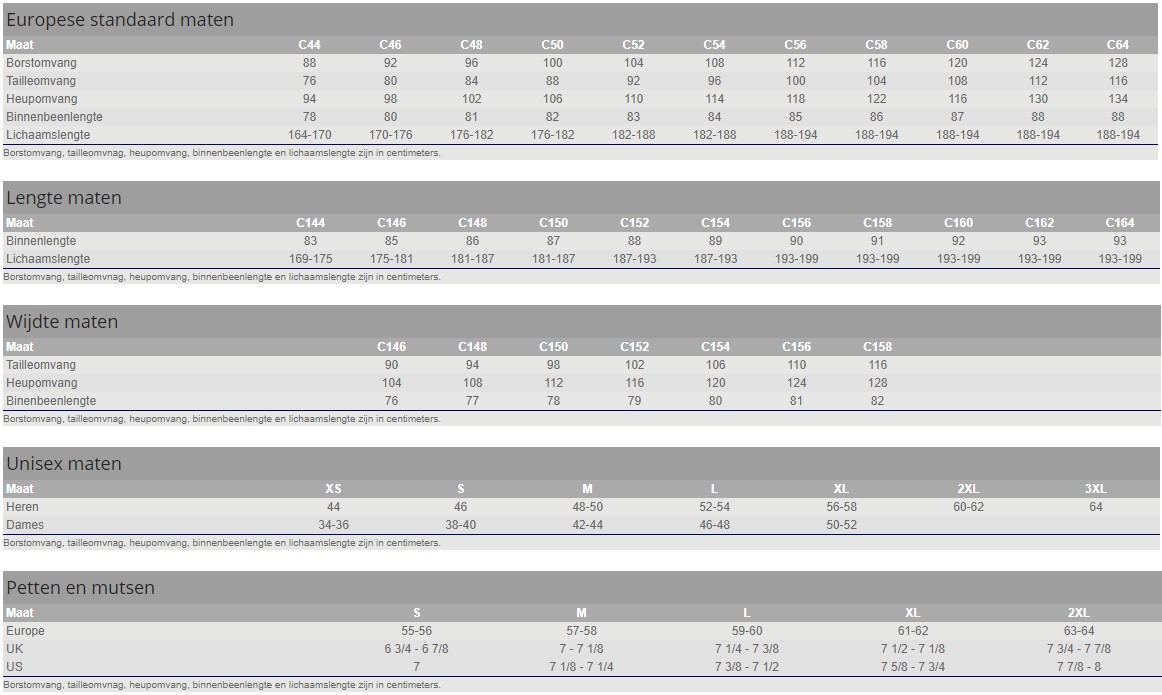Image resolution: width=1162 pixels, height=695 pixels.
Task: Click the "Lengte maten" section heading
Action: (64, 198)
